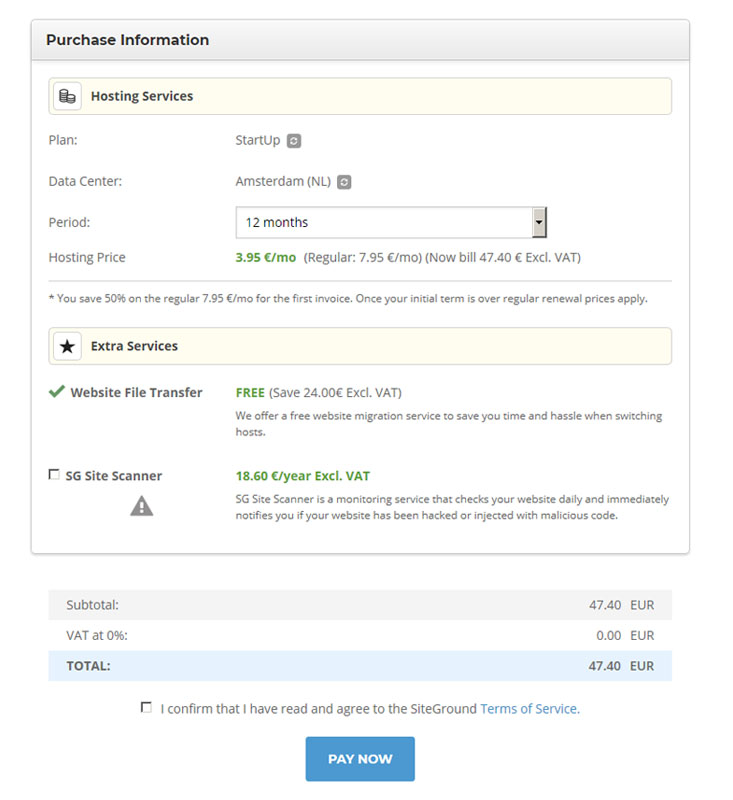Check the Terms of Service agreement box

pos(146,708)
